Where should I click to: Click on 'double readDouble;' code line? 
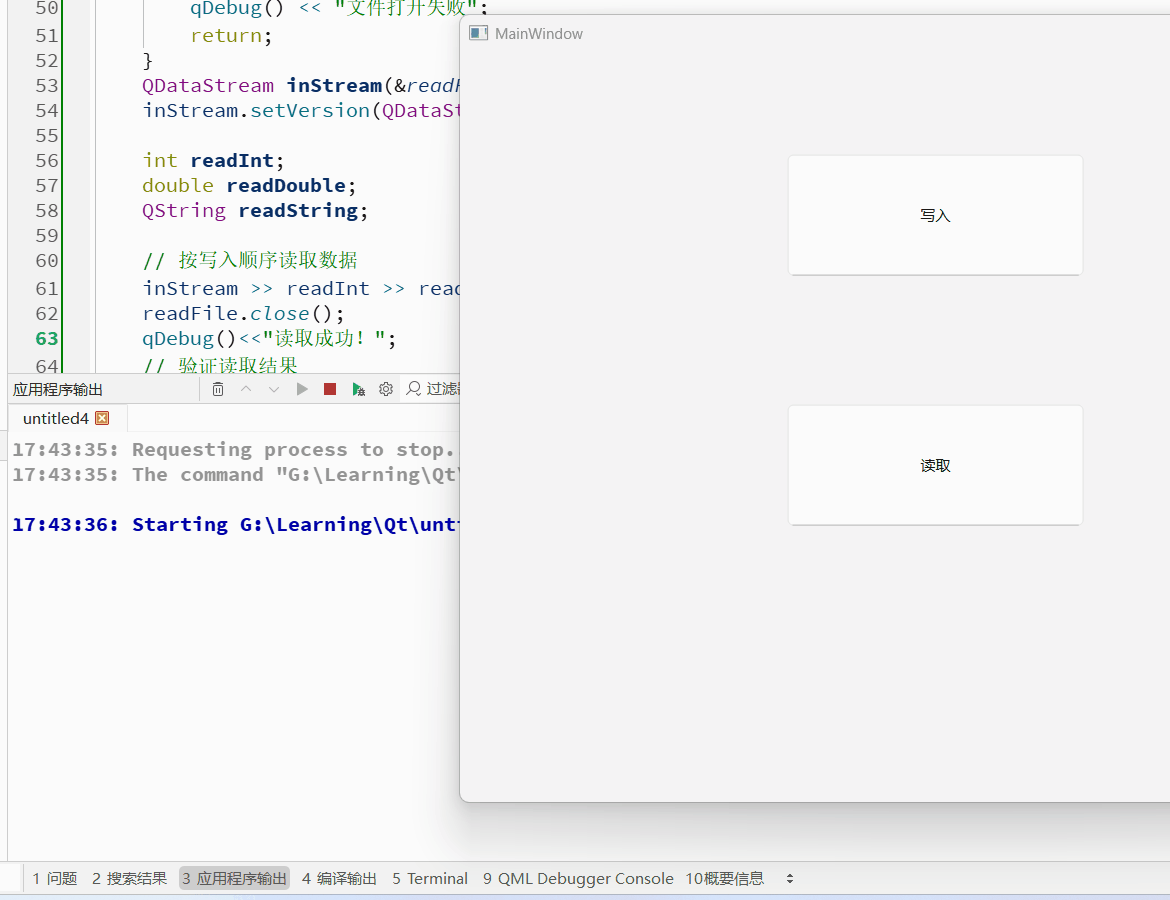pos(249,185)
